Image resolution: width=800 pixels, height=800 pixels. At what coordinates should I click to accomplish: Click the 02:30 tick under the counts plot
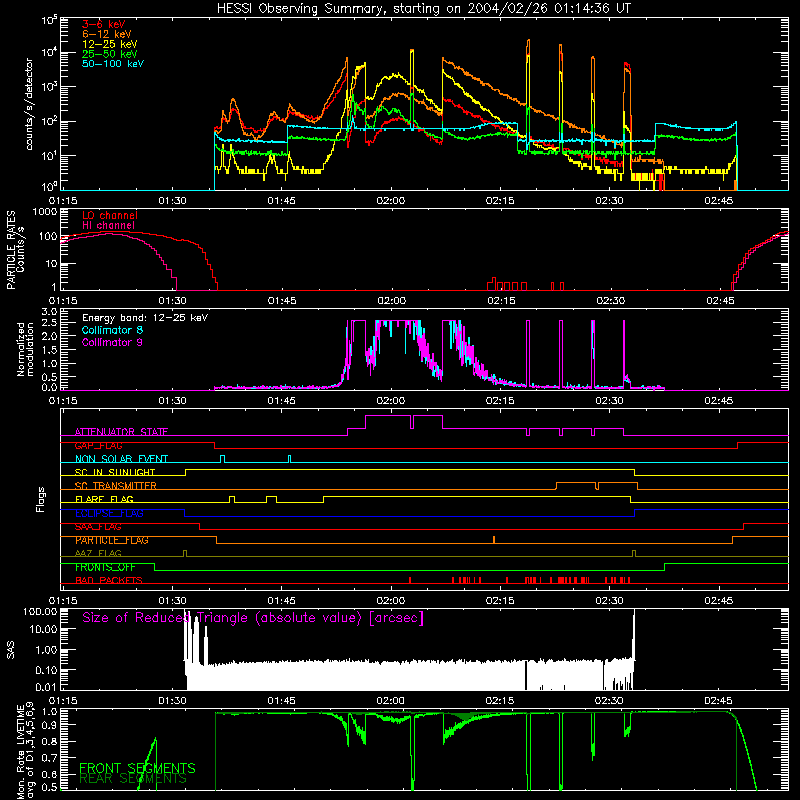(x=609, y=201)
